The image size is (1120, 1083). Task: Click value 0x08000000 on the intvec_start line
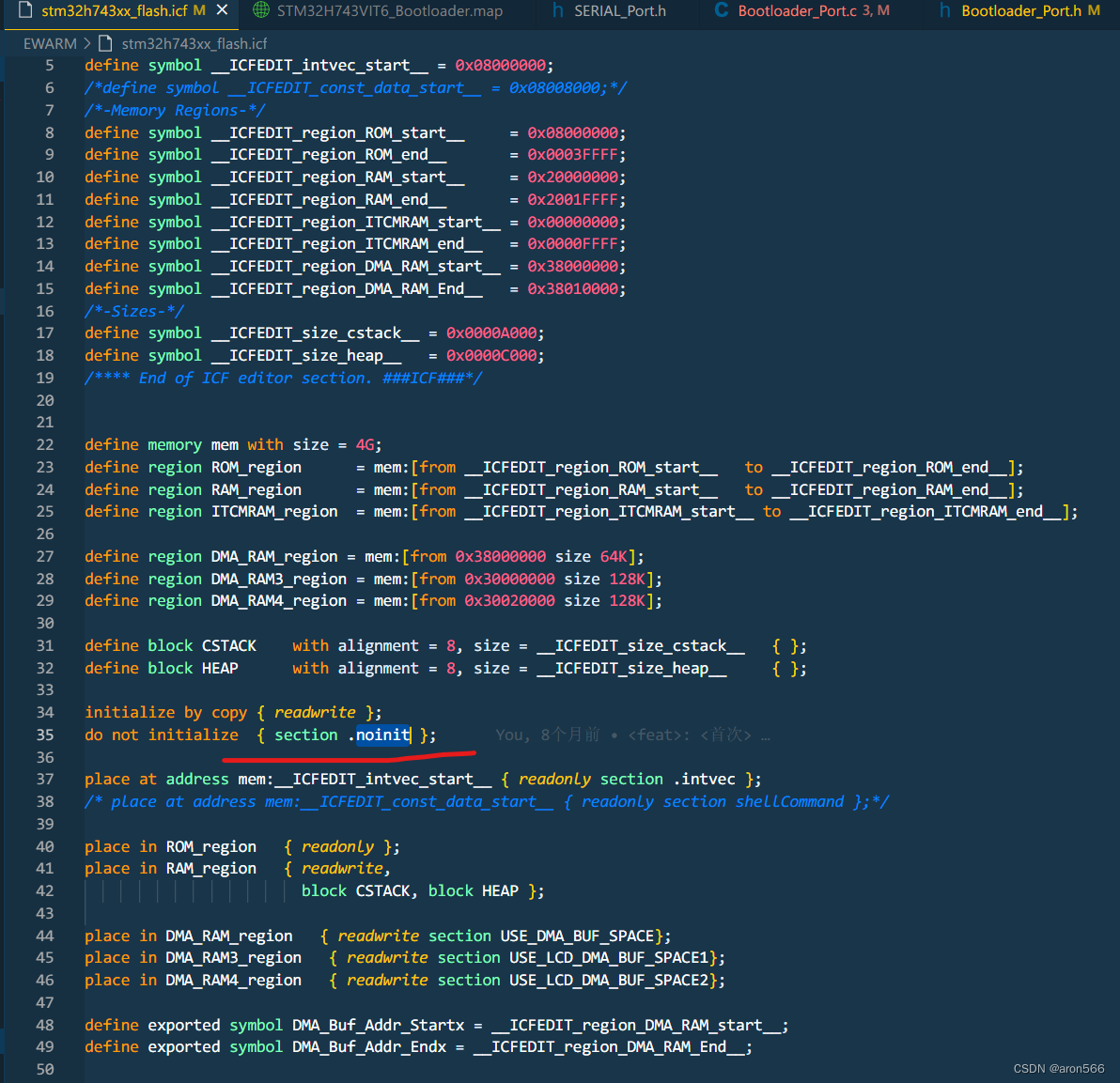tap(501, 66)
